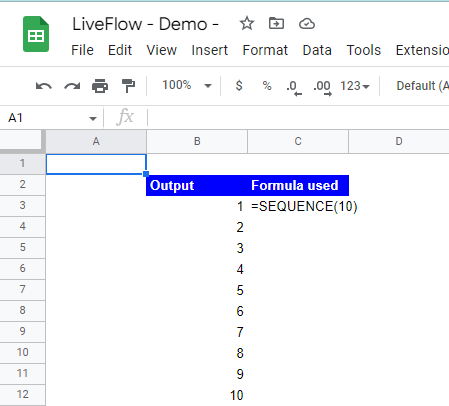The height and width of the screenshot is (406, 449).
Task: Click the formula bar input
Action: pos(298,118)
